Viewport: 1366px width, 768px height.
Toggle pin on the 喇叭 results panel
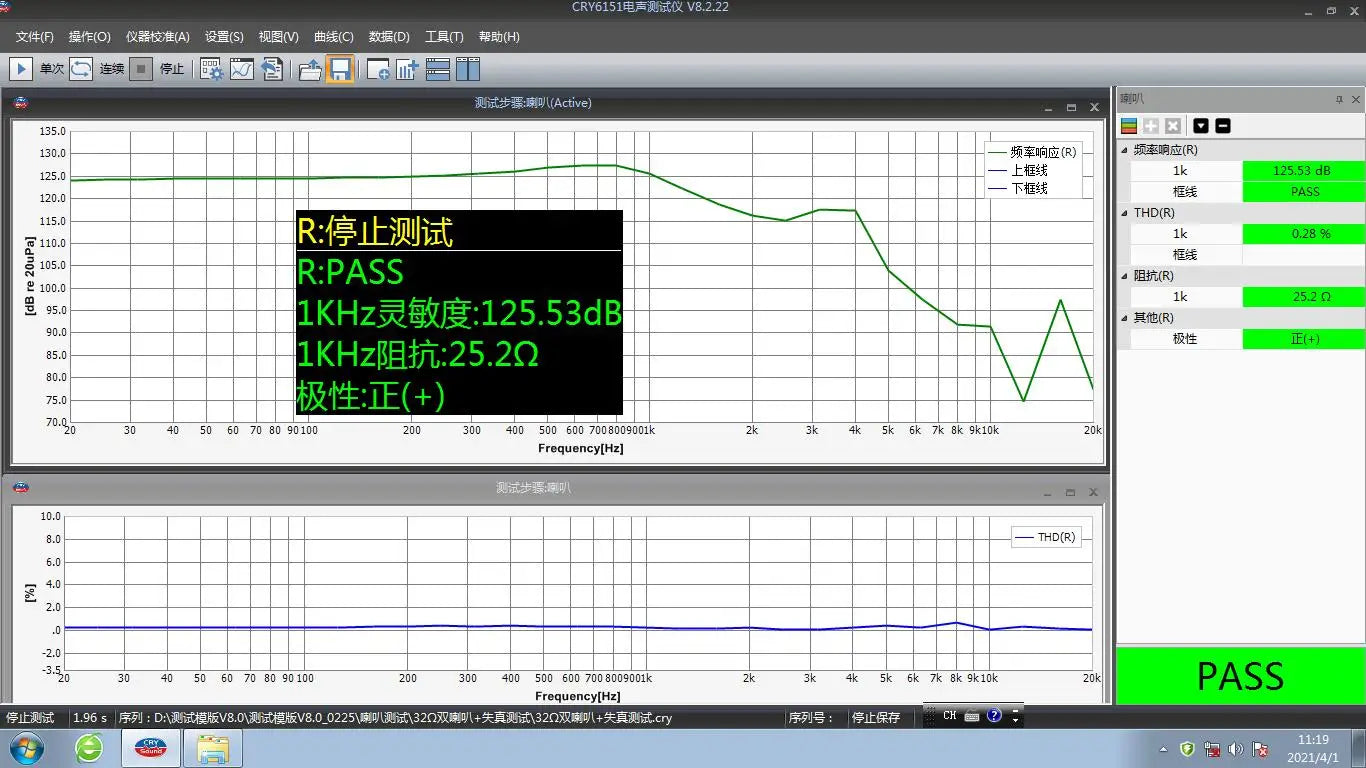coord(1339,100)
